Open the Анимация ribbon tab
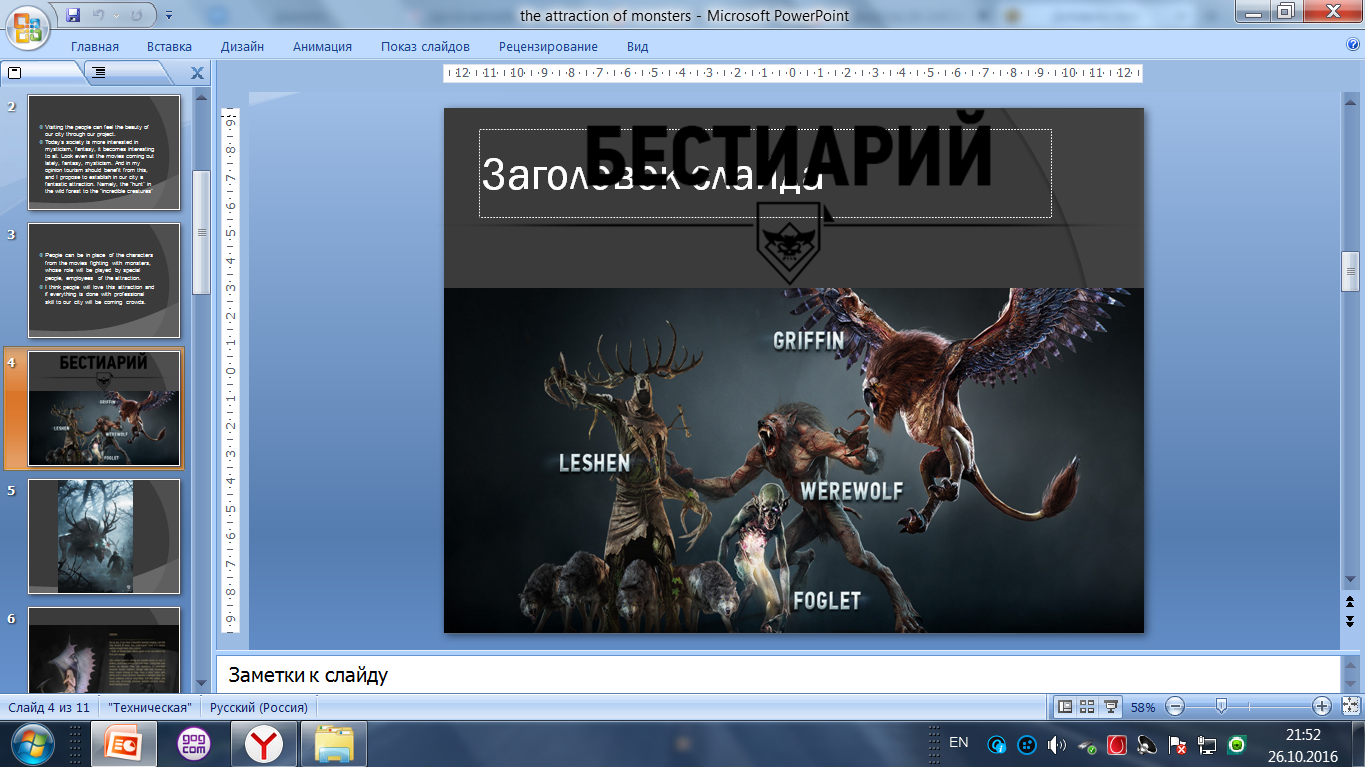 pos(322,46)
